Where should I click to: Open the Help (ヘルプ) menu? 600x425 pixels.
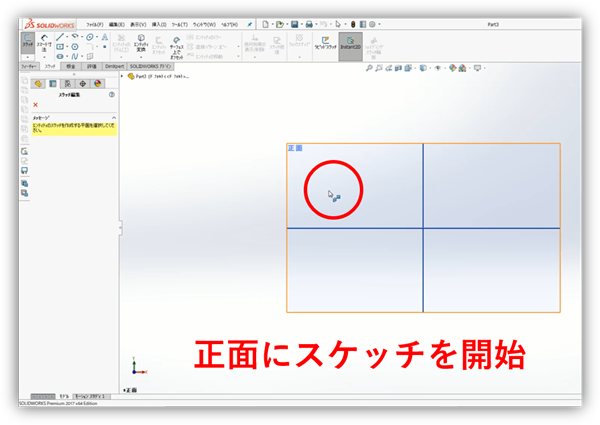(x=230, y=24)
